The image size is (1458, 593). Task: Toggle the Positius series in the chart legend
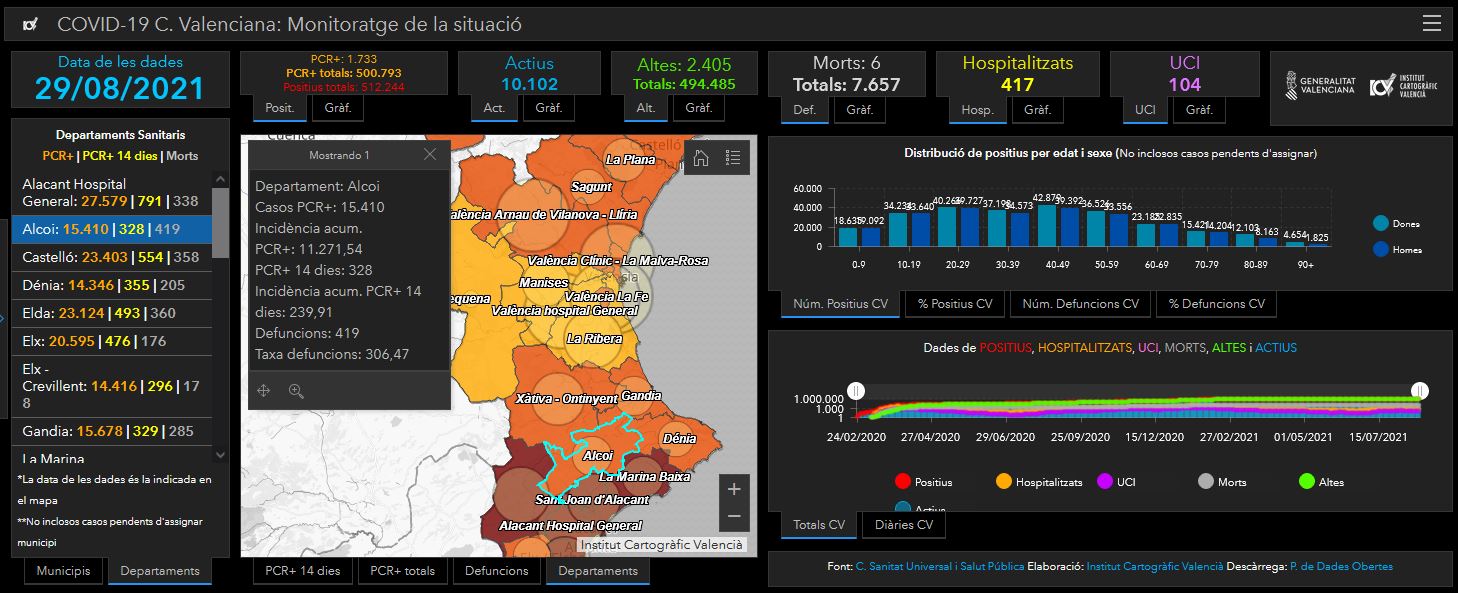(904, 482)
